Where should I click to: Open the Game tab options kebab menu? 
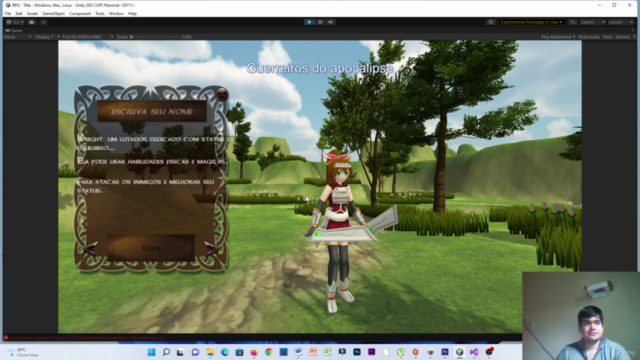click(x=633, y=30)
